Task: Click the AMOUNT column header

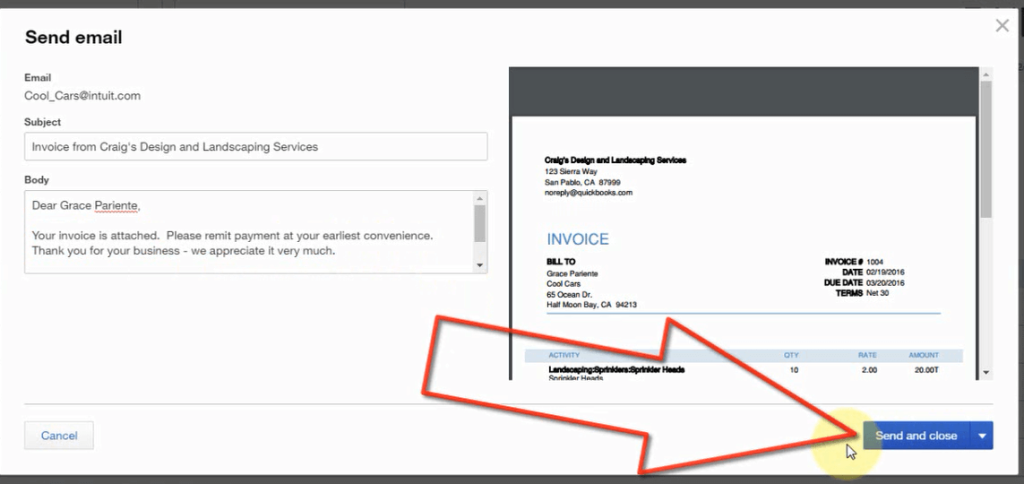Action: pyautogui.click(x=923, y=355)
